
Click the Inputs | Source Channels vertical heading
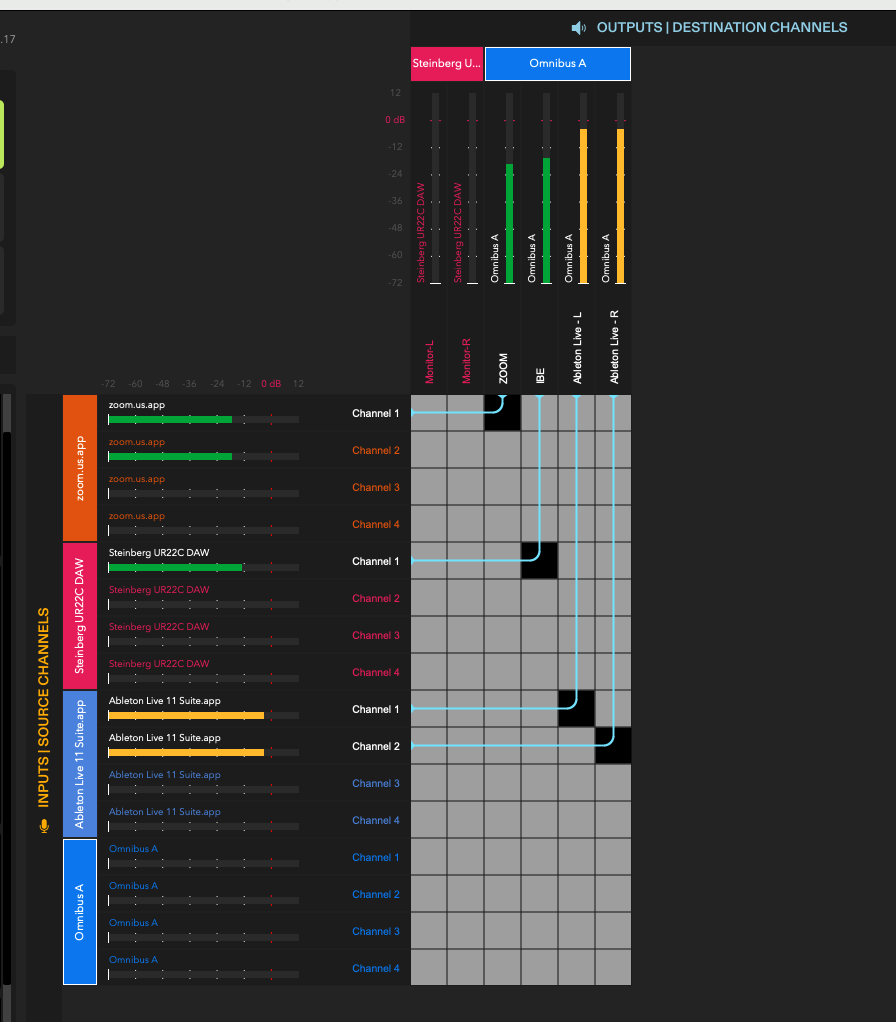point(44,708)
